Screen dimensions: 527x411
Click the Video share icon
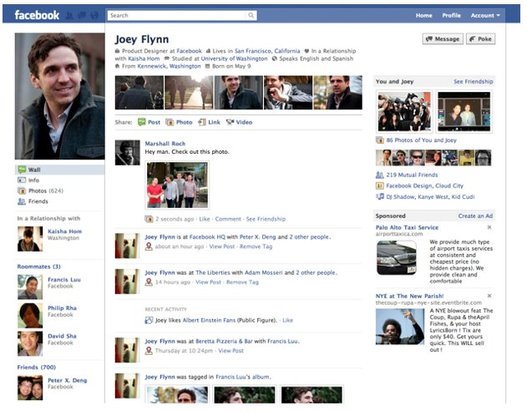tap(230, 122)
